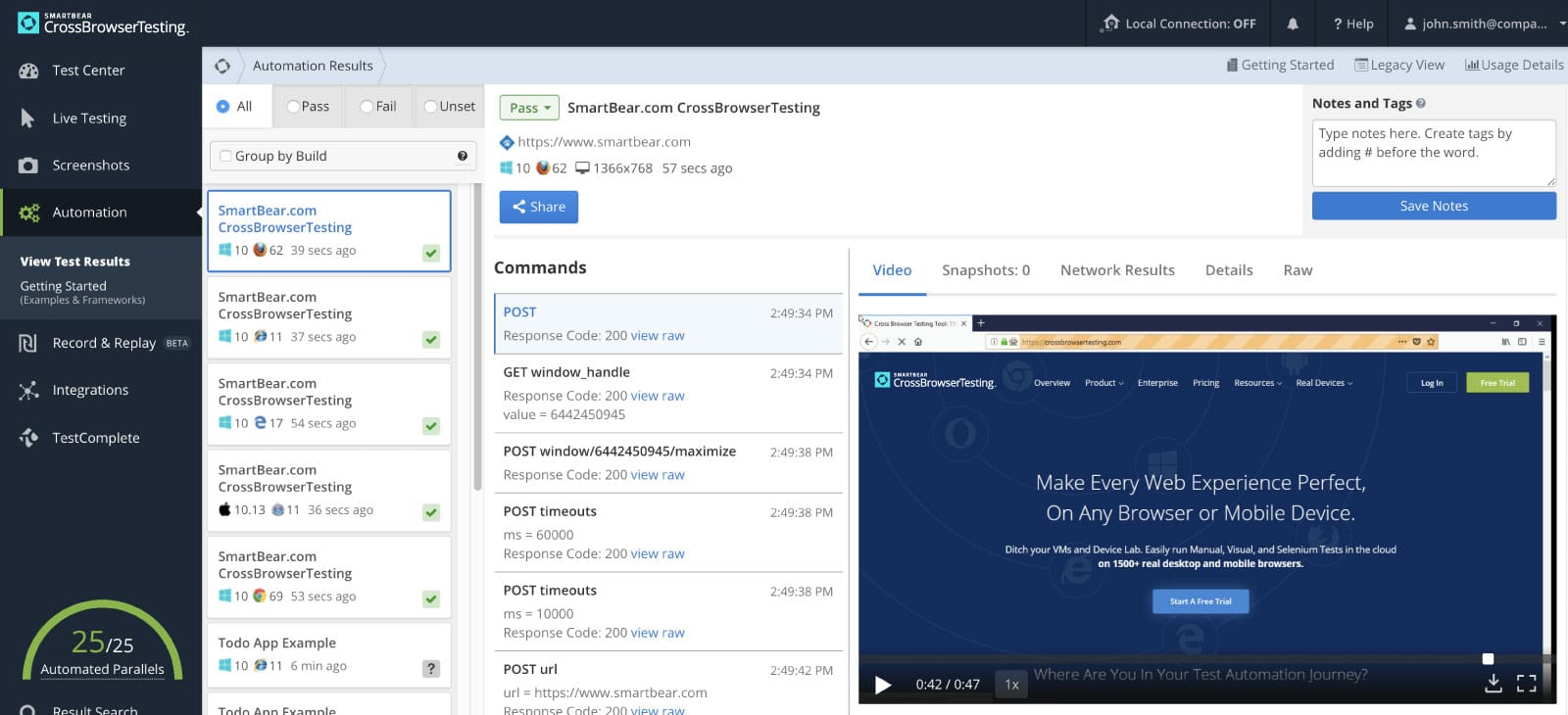The height and width of the screenshot is (715, 1568).
Task: Click the 25/25 Automated Parallels gauge
Action: tap(102, 642)
